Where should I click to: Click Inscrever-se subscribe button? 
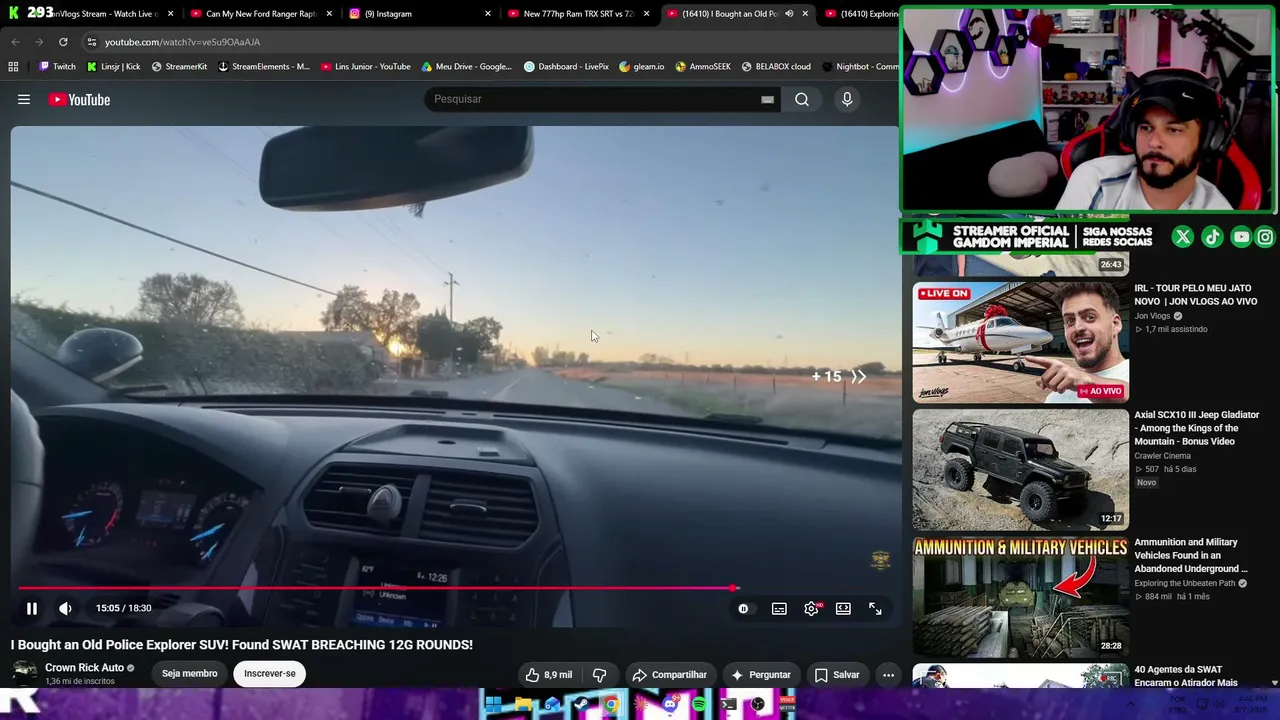tap(270, 673)
